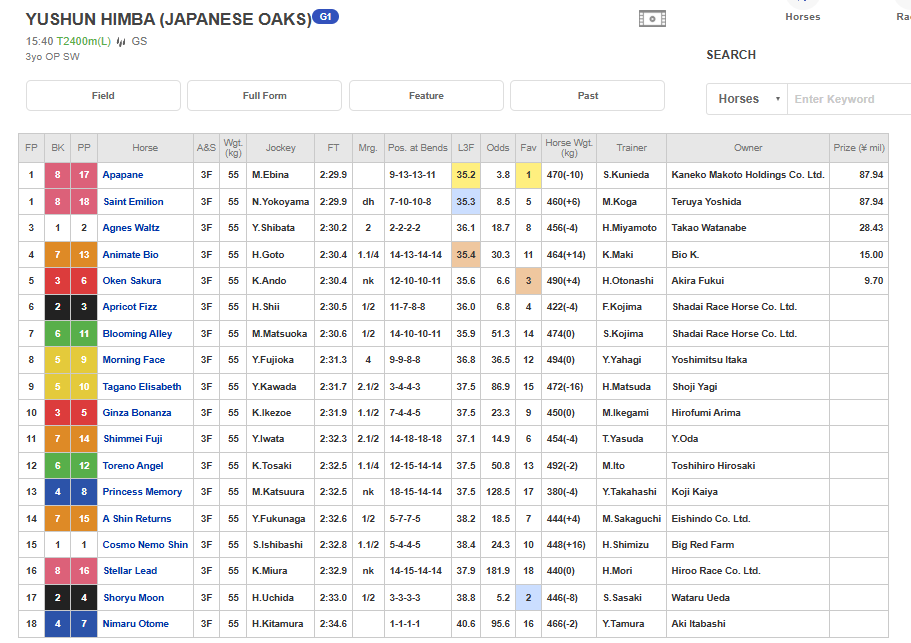Click blue 35.3 L3F cell for Saint Emilion
911x643 pixels.
click(x=466, y=202)
